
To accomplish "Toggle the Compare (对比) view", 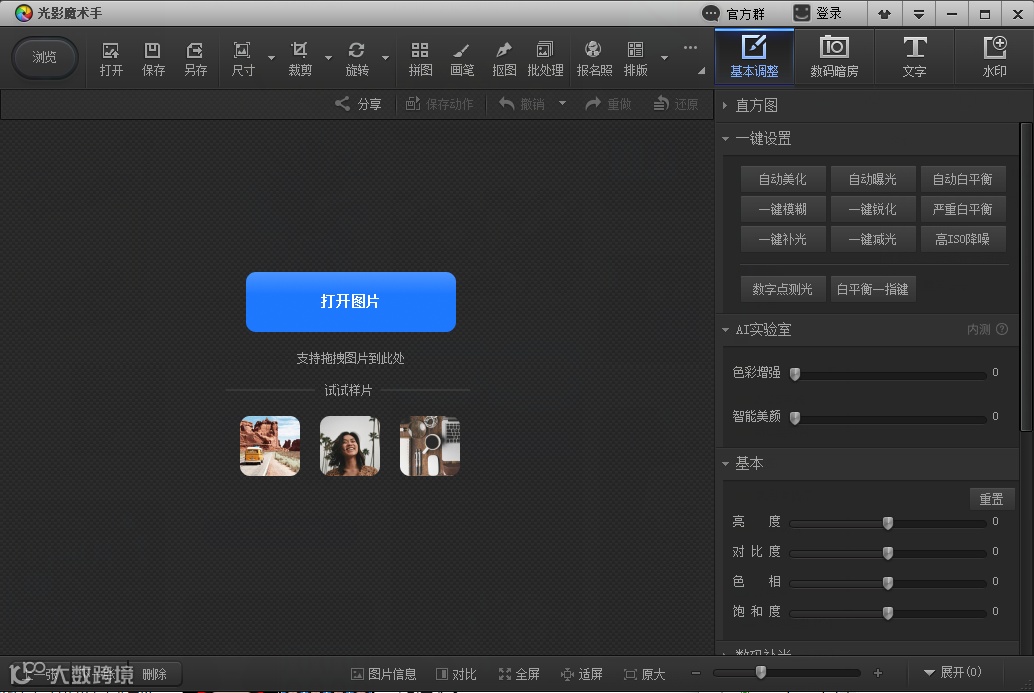I will (x=456, y=674).
